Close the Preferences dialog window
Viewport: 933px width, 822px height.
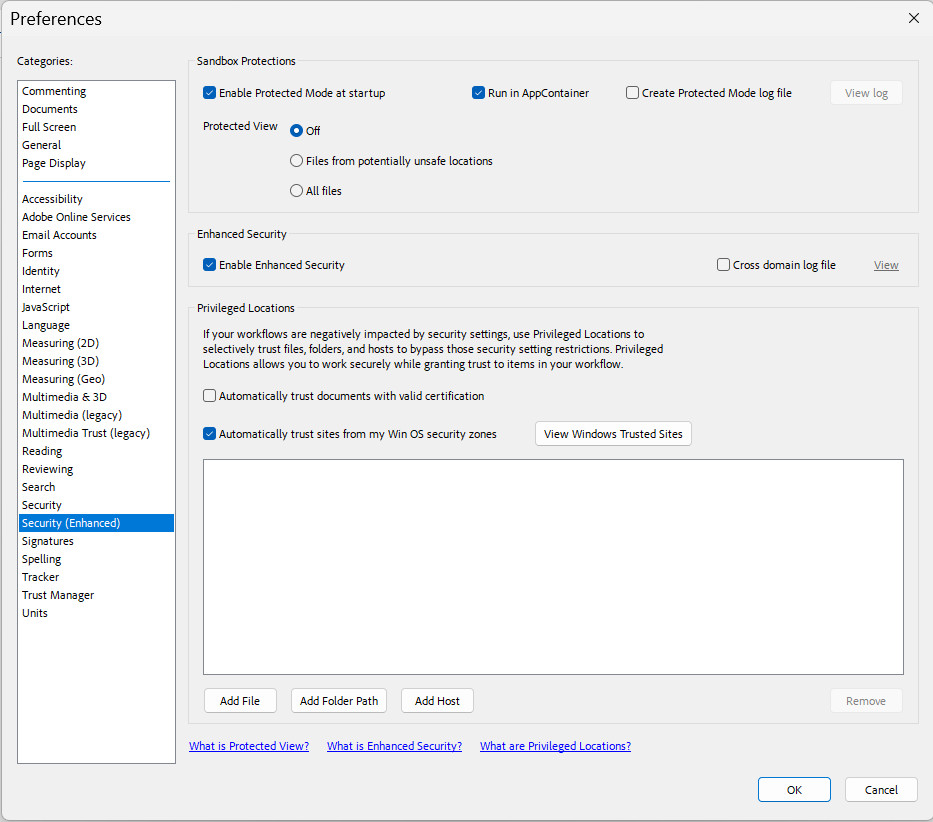coord(913,18)
